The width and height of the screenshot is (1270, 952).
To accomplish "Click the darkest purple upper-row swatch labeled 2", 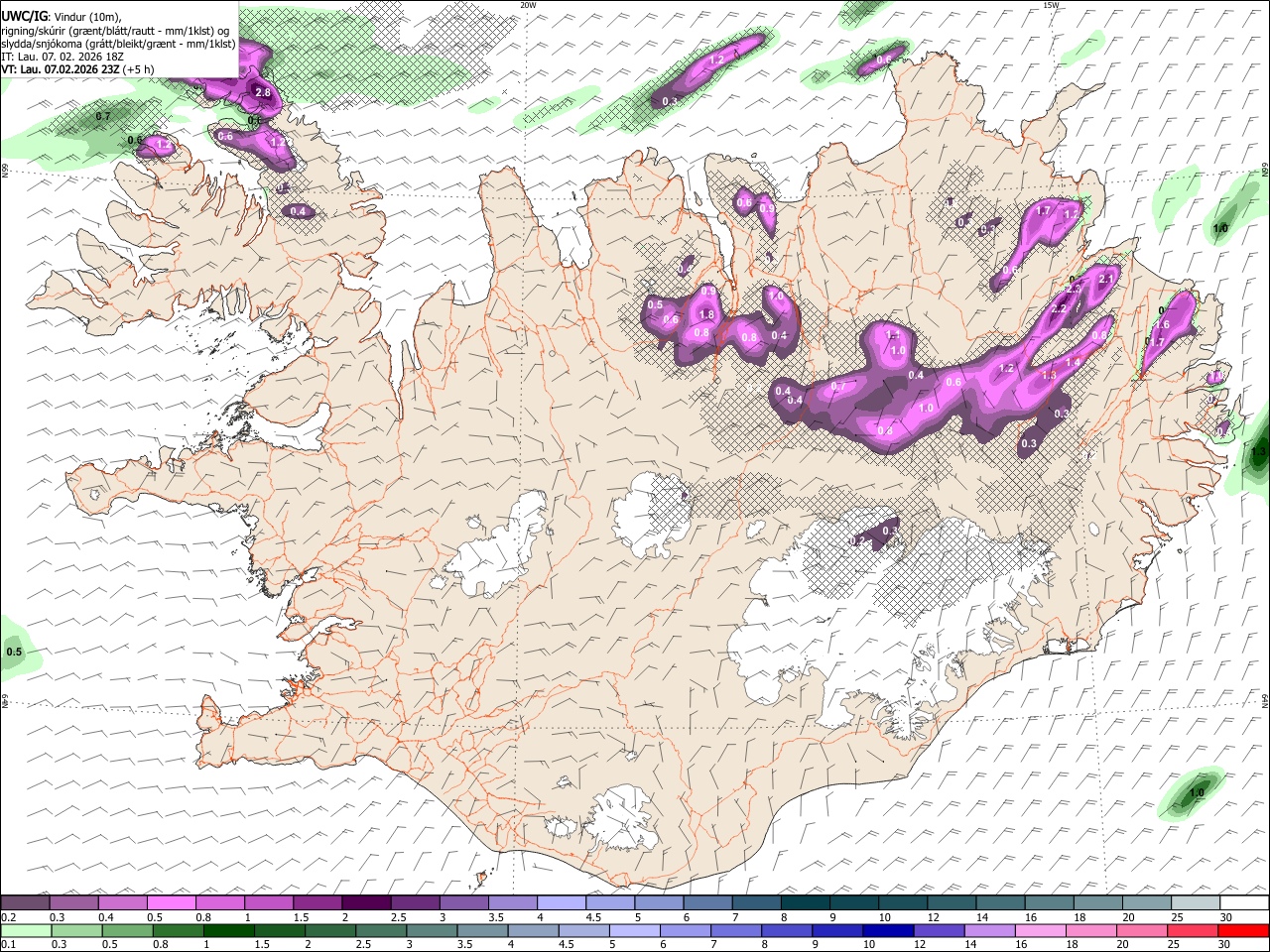I will [x=366, y=902].
